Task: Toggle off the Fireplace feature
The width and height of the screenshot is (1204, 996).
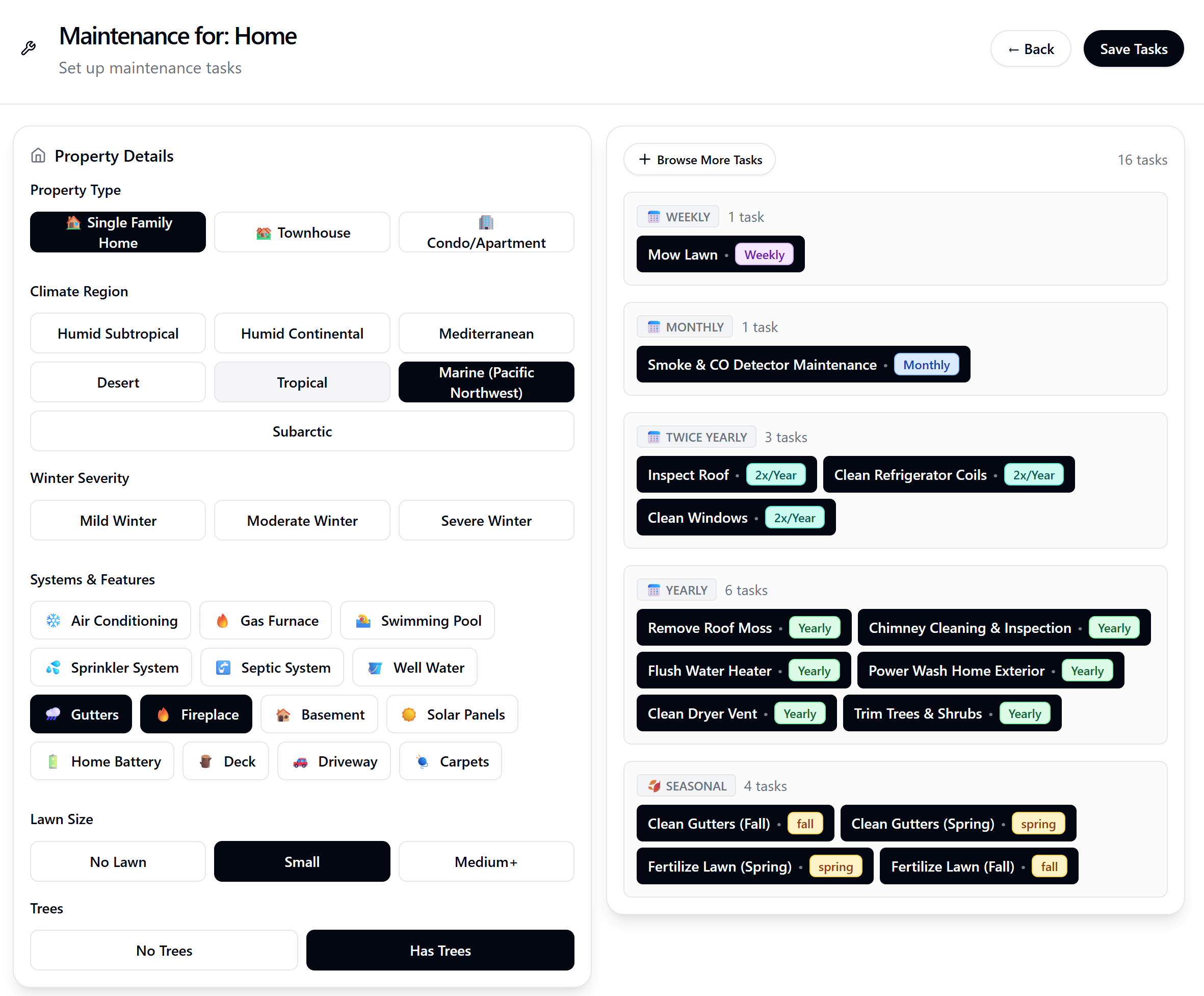Action: coord(196,714)
